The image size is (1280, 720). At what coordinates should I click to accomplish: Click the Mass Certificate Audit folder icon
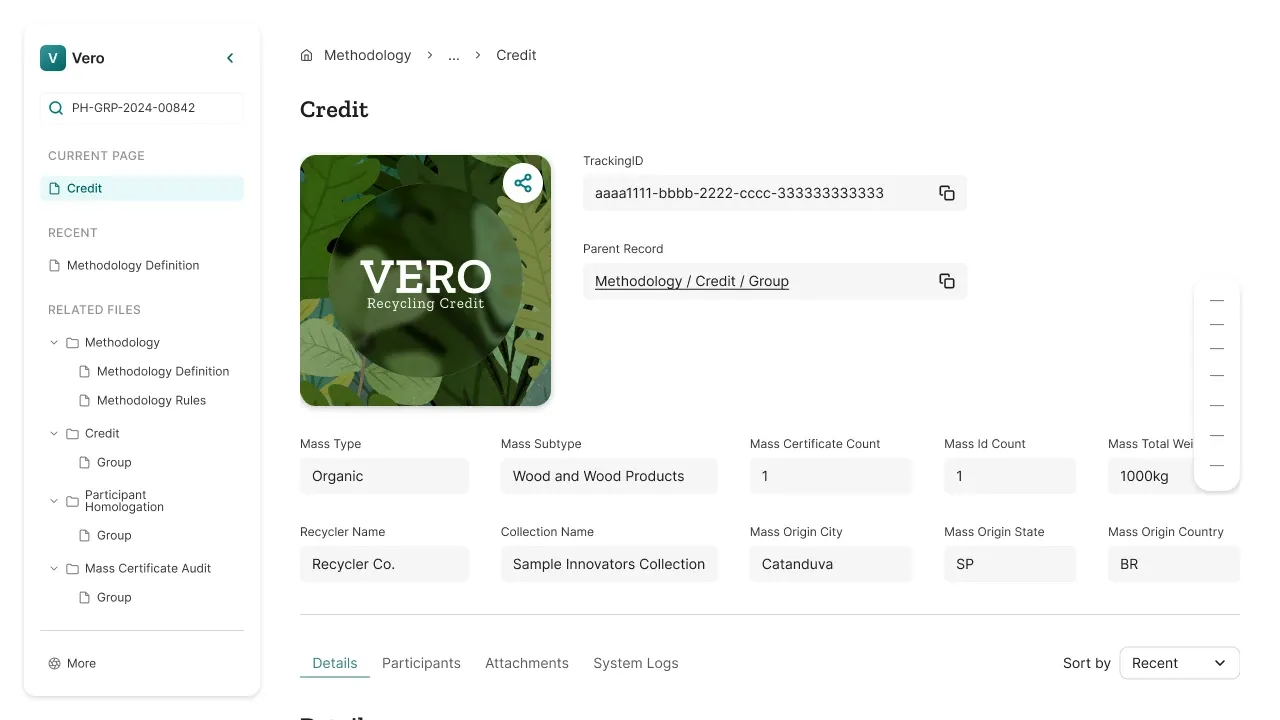(72, 568)
